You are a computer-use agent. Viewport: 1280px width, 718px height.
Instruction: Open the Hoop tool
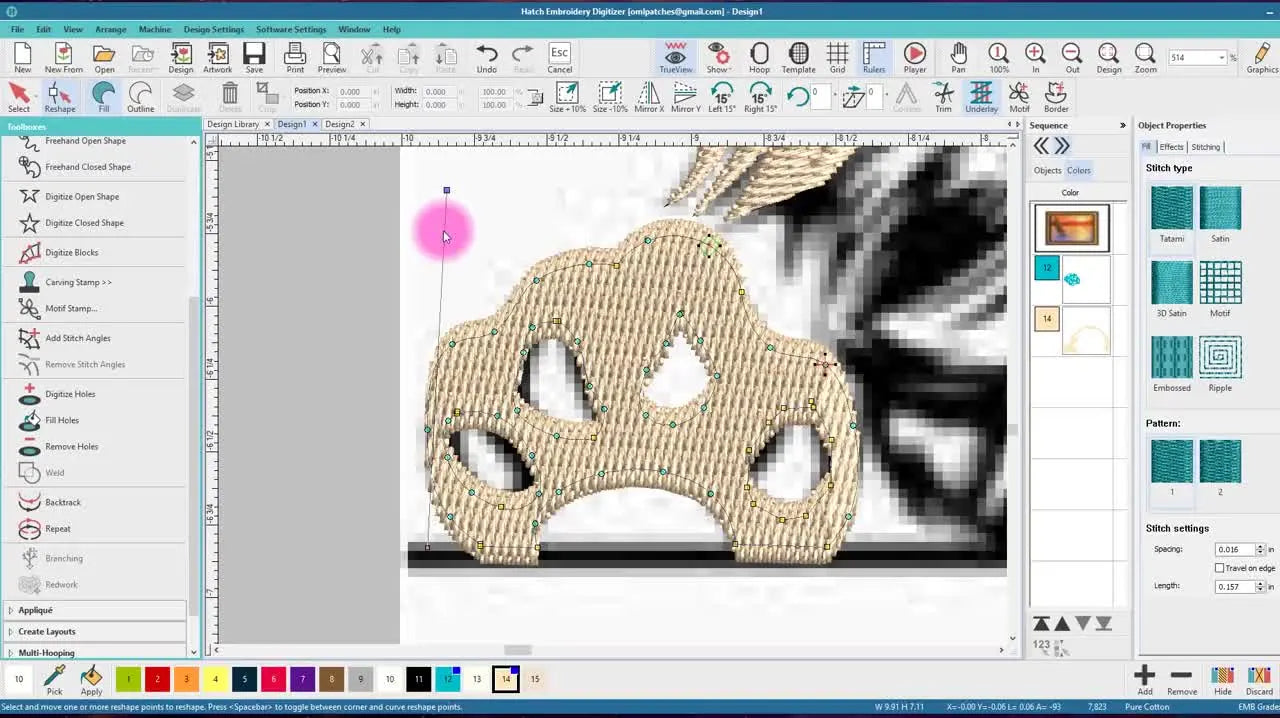pyautogui.click(x=759, y=58)
